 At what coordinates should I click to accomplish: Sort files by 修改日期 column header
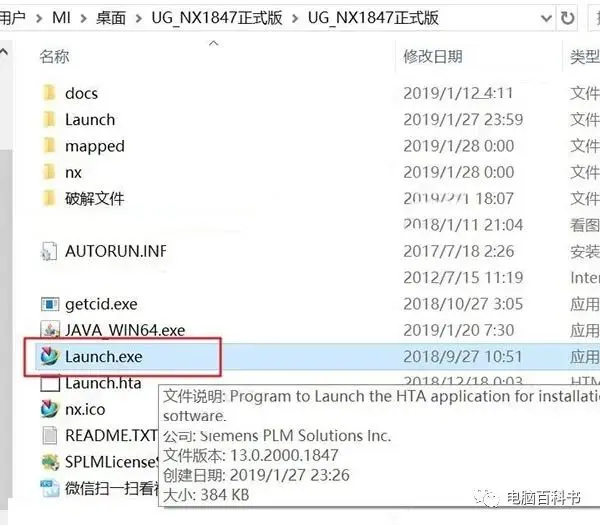point(433,57)
